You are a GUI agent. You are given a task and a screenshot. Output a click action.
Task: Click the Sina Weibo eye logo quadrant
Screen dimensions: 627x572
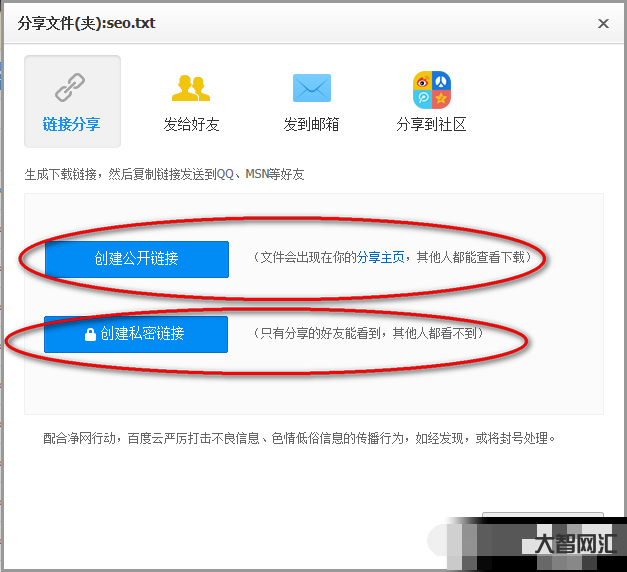[423, 81]
